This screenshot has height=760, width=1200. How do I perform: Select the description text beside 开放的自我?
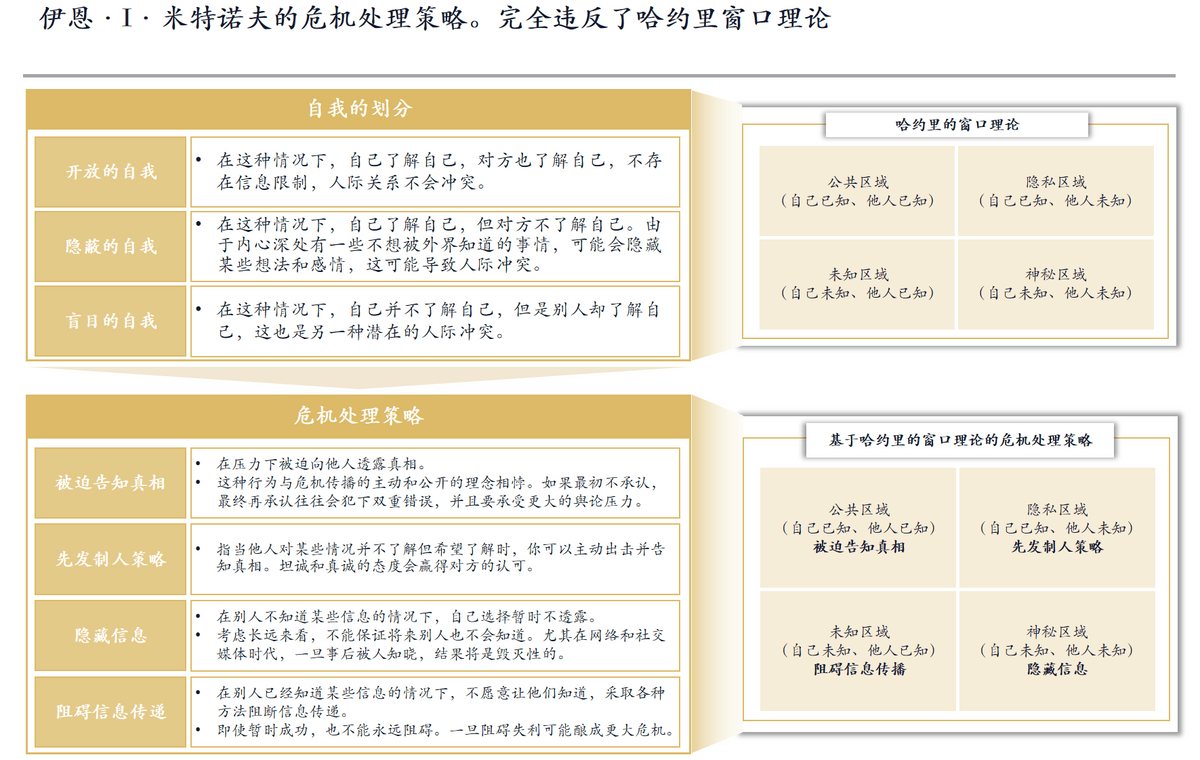click(x=435, y=172)
